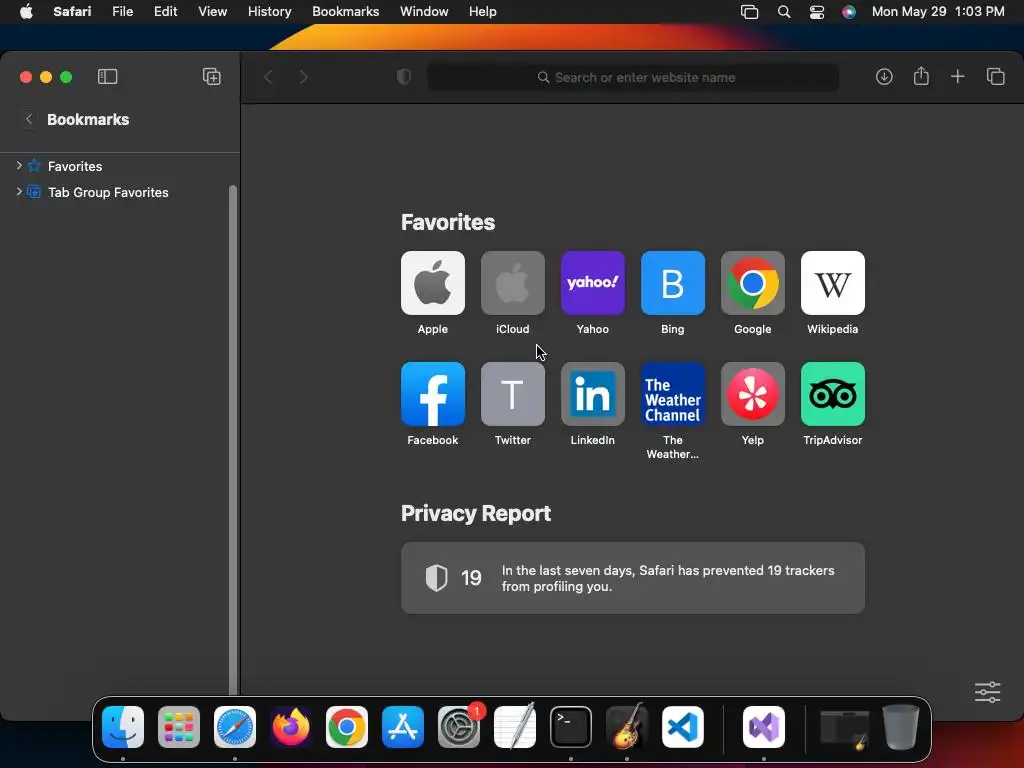Expand the Favorites folder
The height and width of the screenshot is (768, 1024).
(19, 166)
